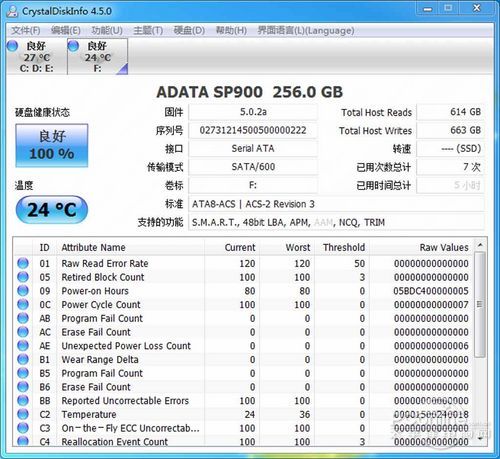Click the status orb for Raw Read Error Rate
The image size is (500, 459).
[23, 263]
